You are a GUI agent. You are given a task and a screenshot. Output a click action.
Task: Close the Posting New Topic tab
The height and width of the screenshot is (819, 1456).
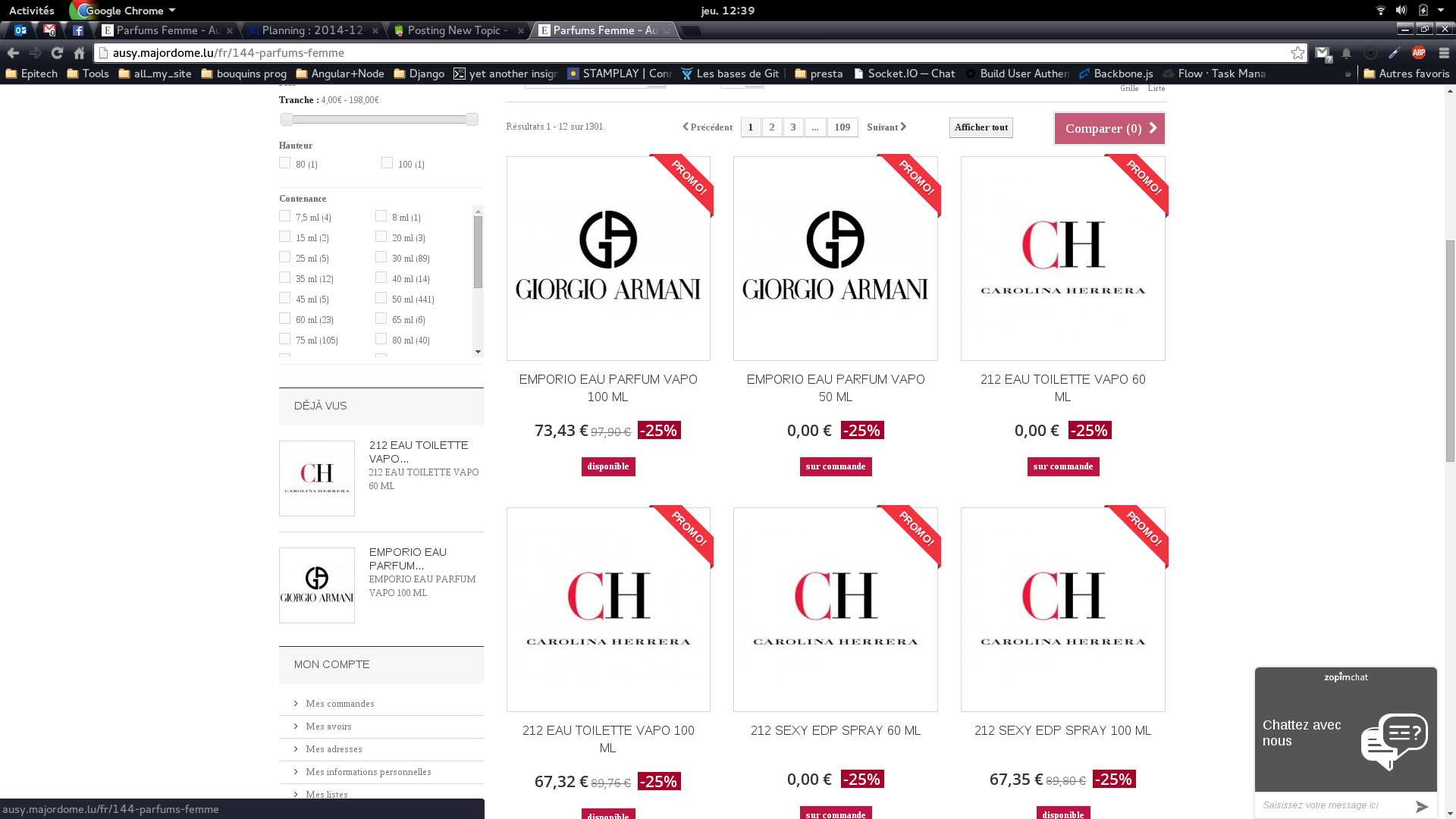[x=520, y=30]
